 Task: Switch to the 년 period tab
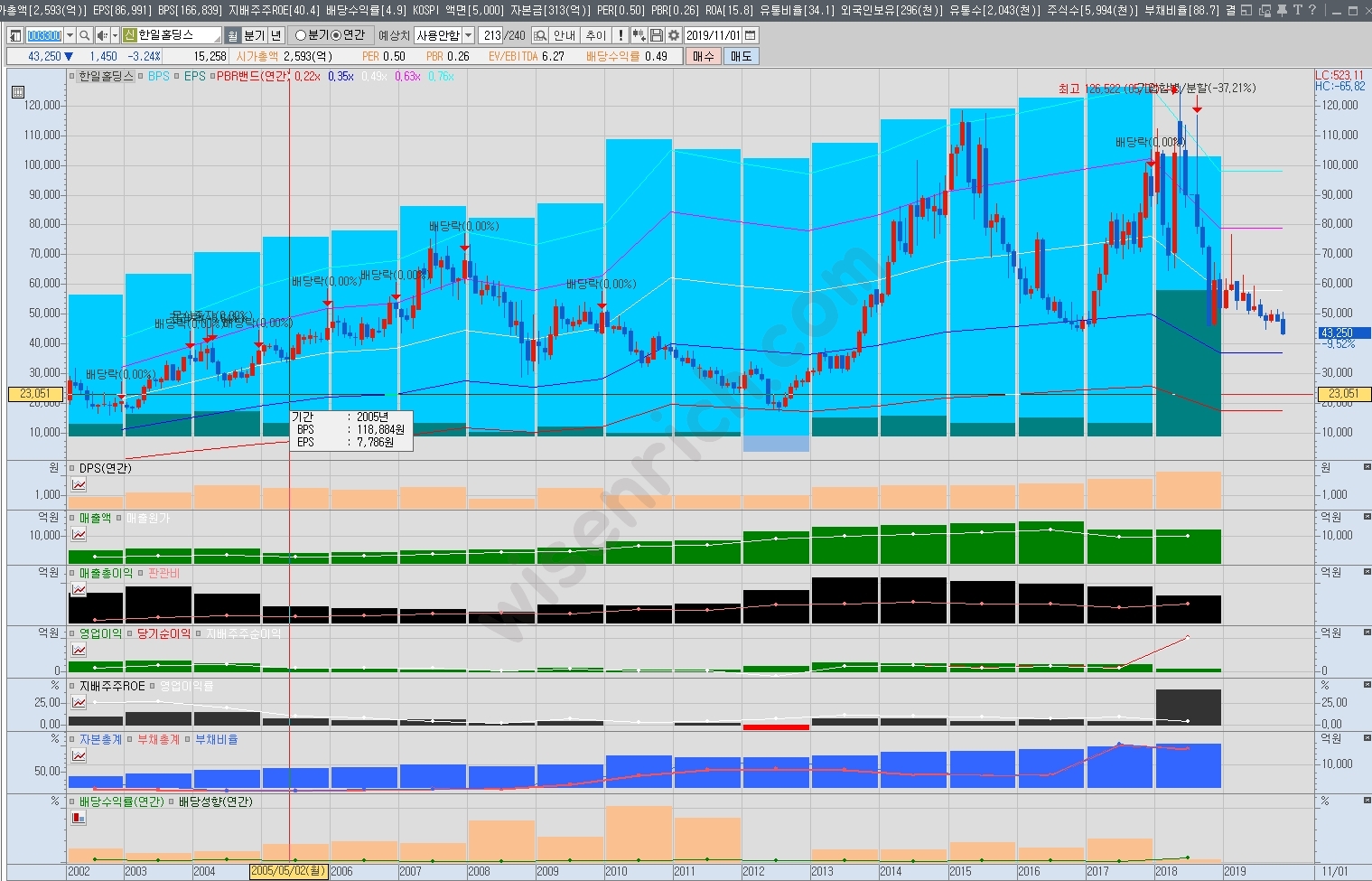[x=275, y=35]
